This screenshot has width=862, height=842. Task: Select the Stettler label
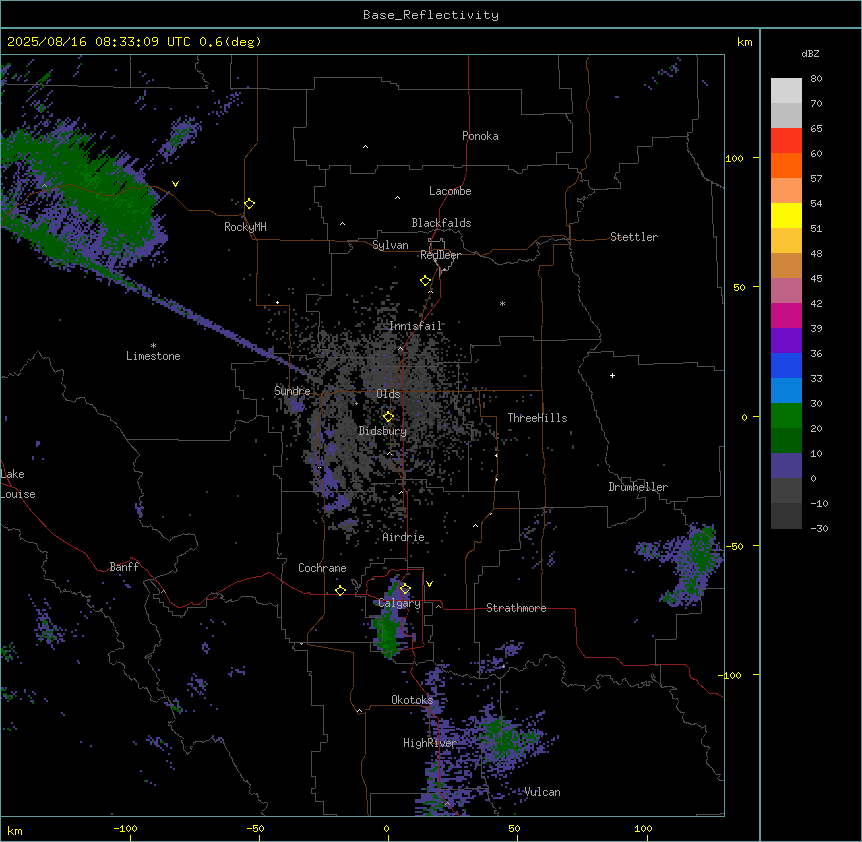click(633, 237)
